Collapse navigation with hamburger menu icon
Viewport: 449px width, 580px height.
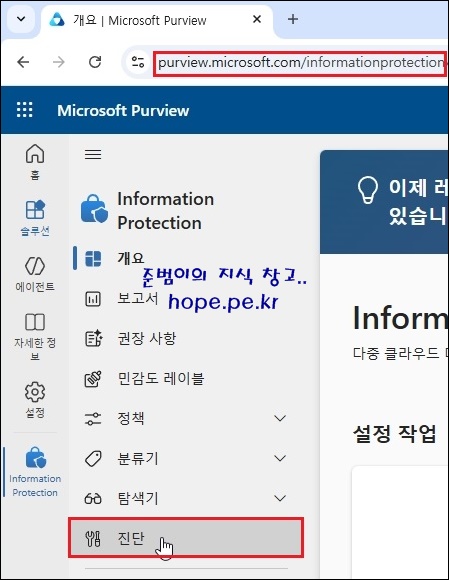[93, 154]
